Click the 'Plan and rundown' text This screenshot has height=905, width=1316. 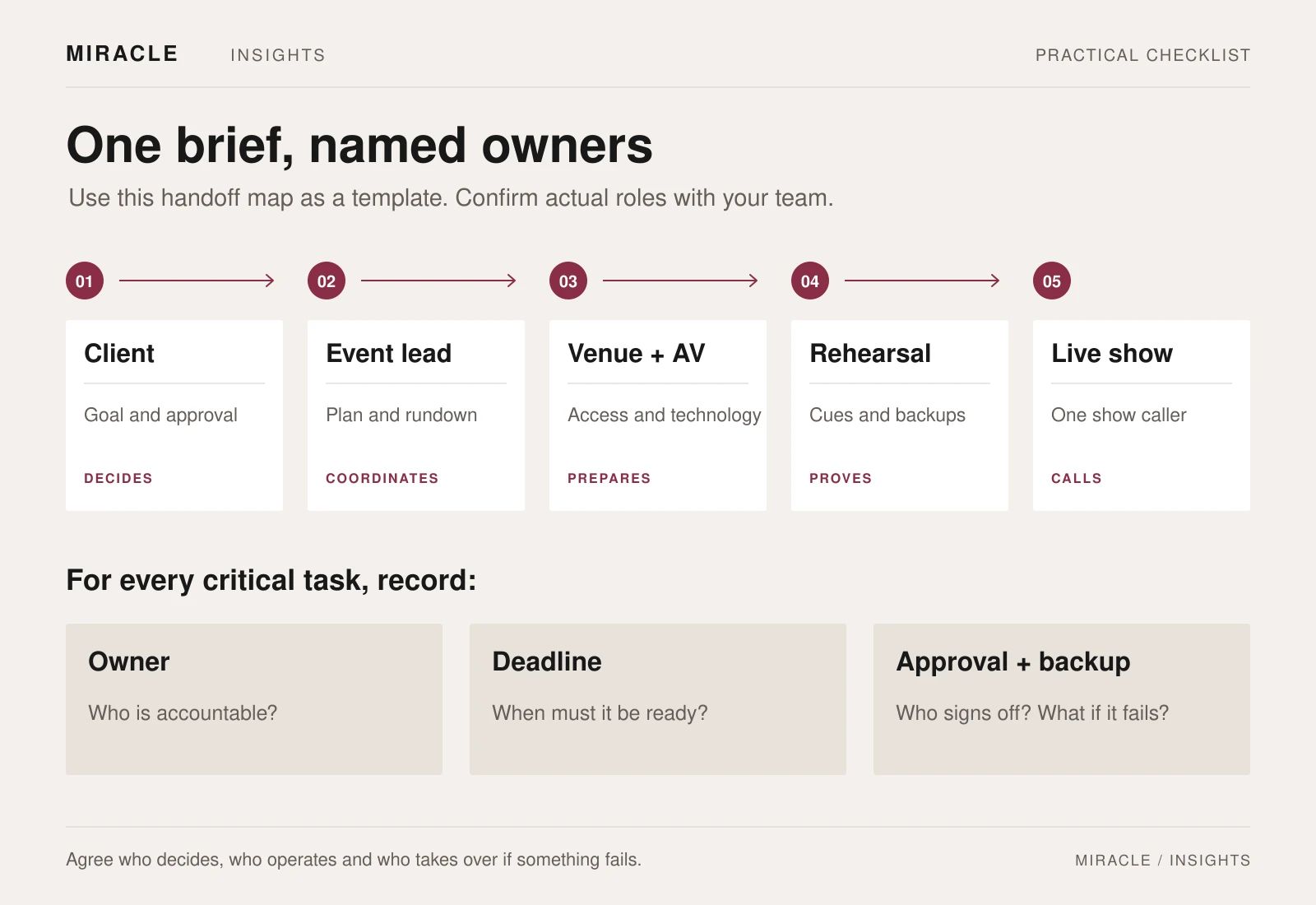click(x=401, y=415)
